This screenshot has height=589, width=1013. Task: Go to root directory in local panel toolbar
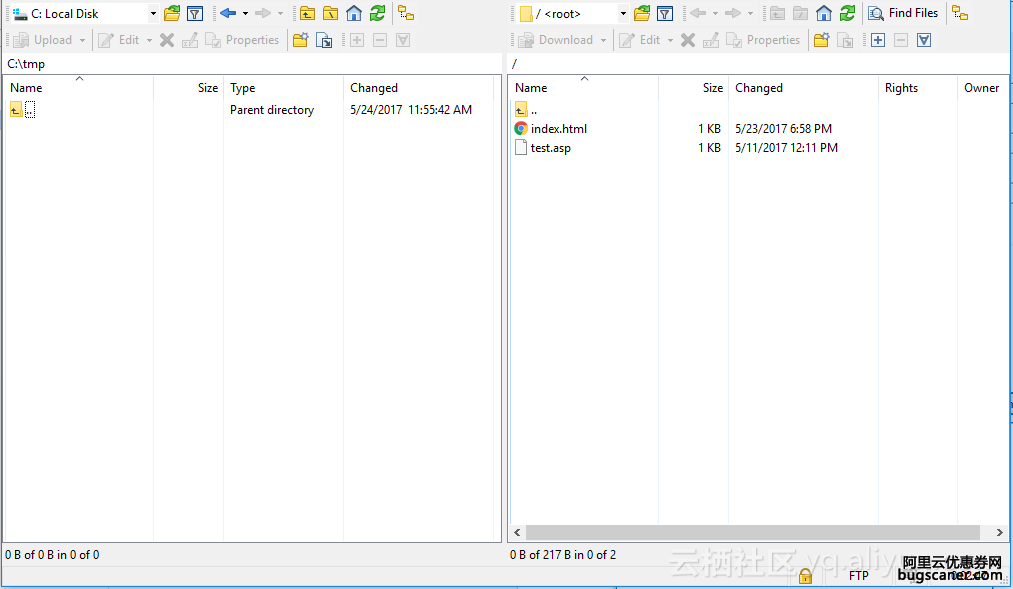(x=331, y=13)
